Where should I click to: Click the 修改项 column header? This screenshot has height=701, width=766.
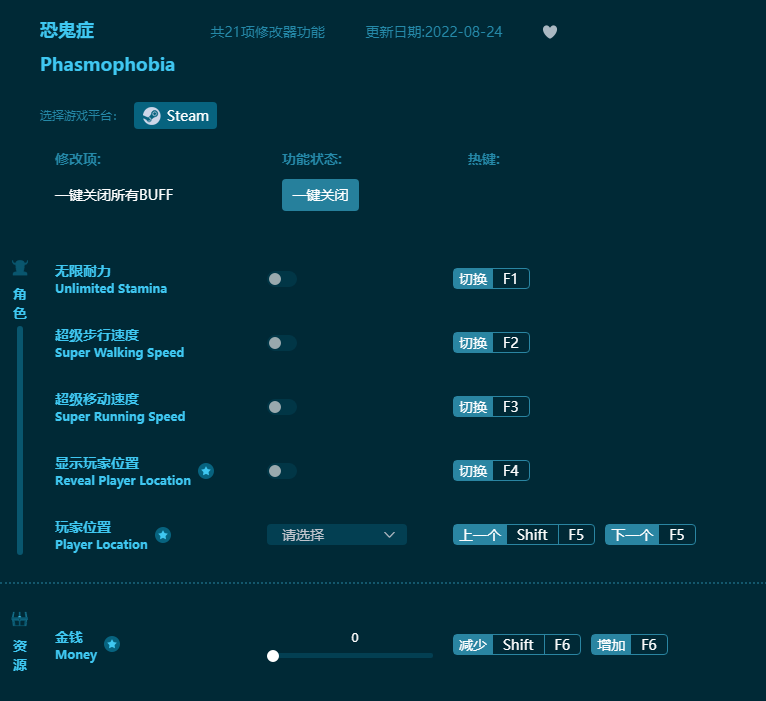coord(78,159)
